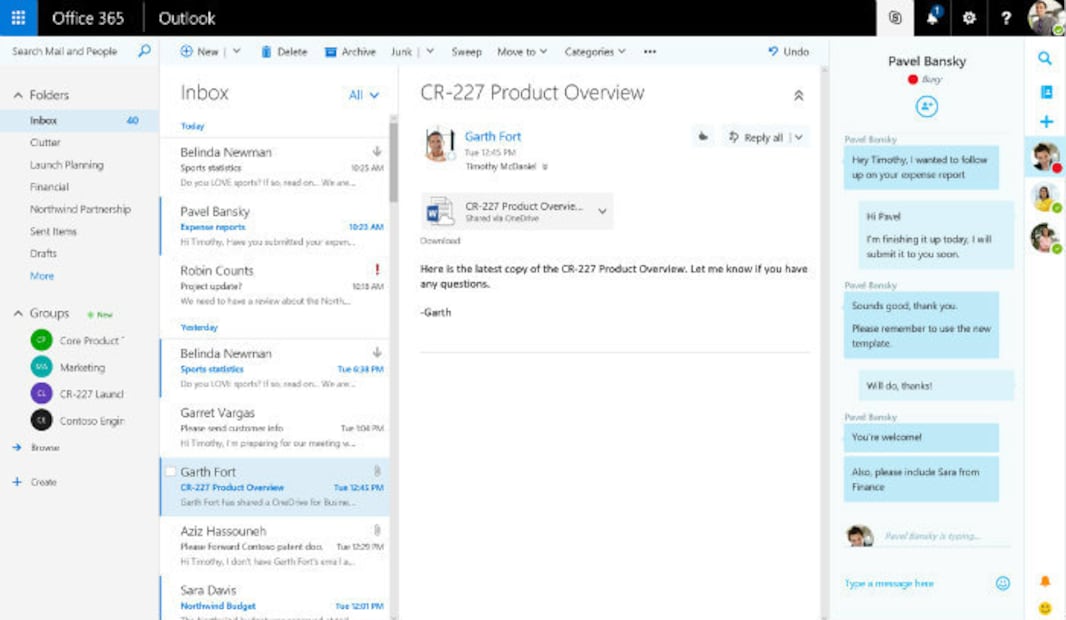Screen dimensions: 1066x620
Task: Open the Help question mark menu
Action: click(x=1005, y=18)
